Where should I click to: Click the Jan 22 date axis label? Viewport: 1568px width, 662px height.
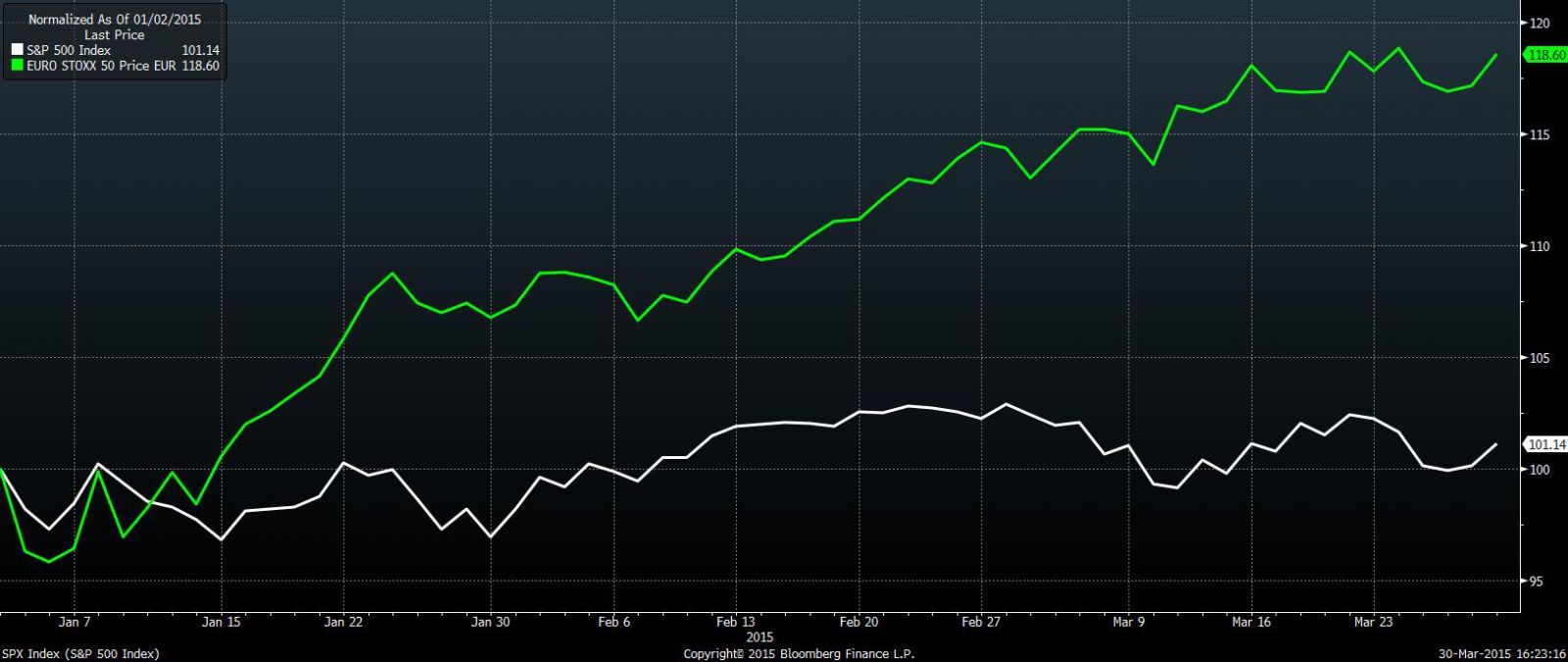click(x=343, y=622)
